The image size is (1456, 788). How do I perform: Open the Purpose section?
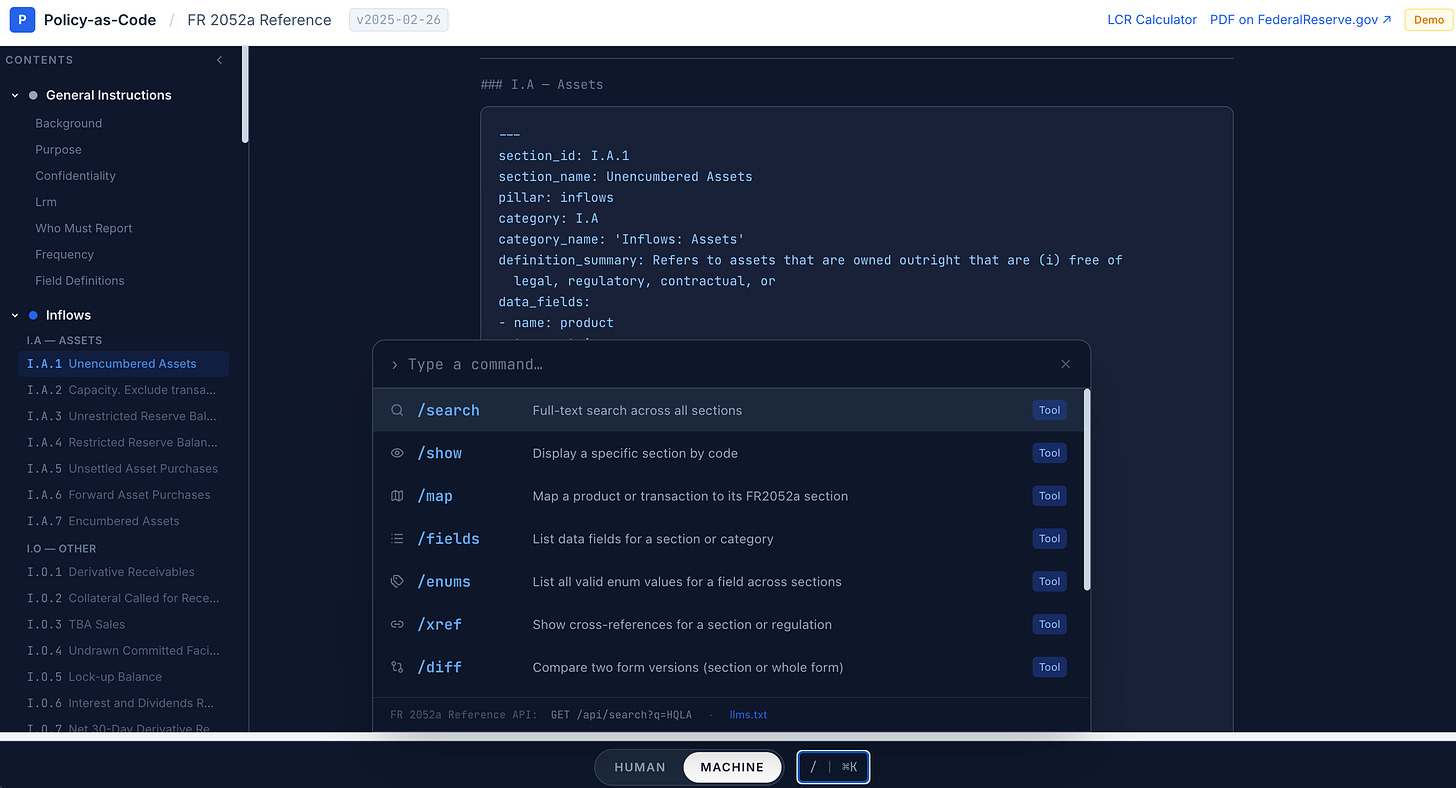pyautogui.click(x=59, y=149)
